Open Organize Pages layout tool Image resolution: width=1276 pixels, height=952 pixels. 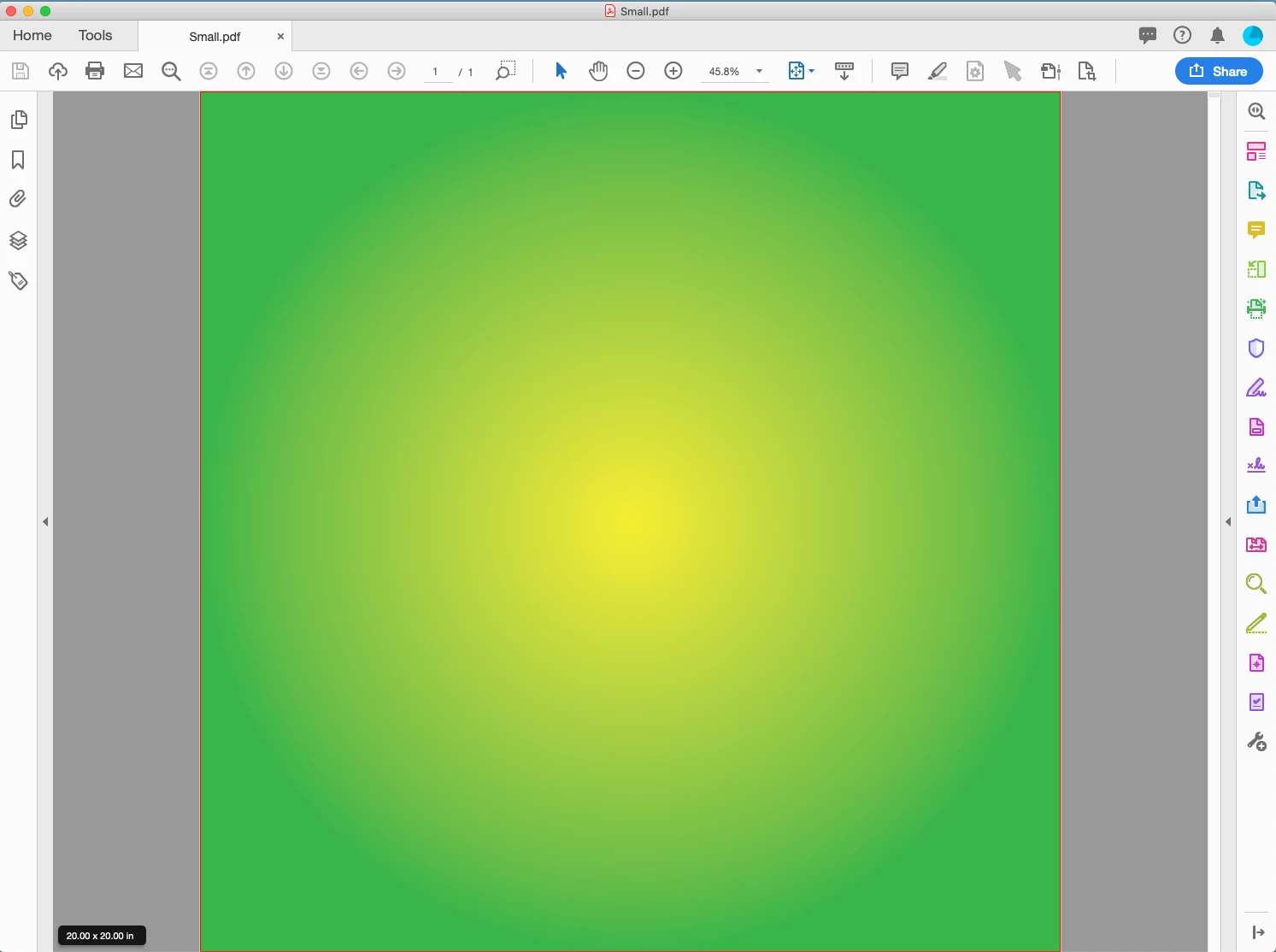[1256, 151]
